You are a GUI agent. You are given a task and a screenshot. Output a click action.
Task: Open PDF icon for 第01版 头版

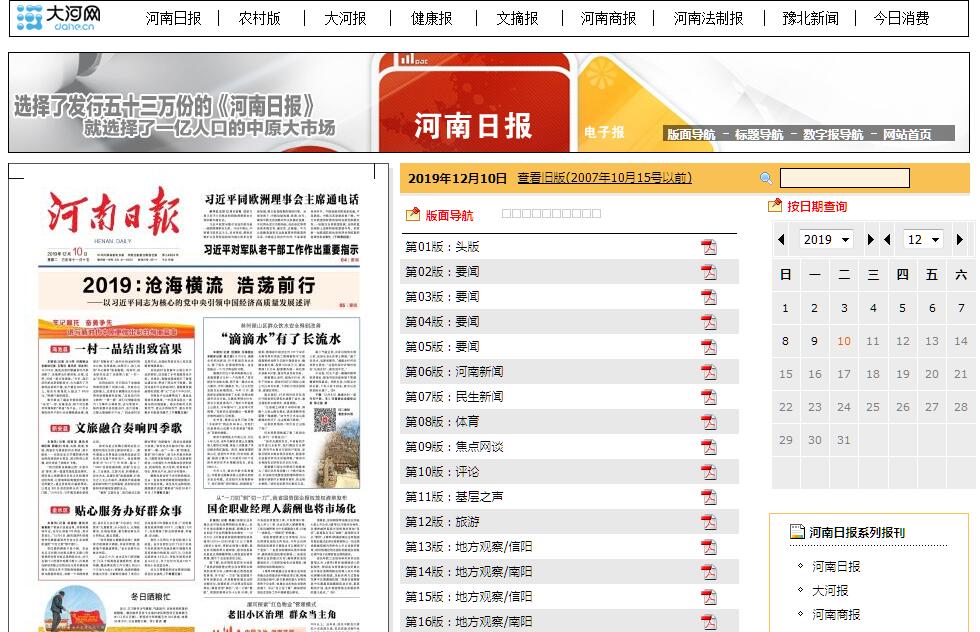point(709,247)
